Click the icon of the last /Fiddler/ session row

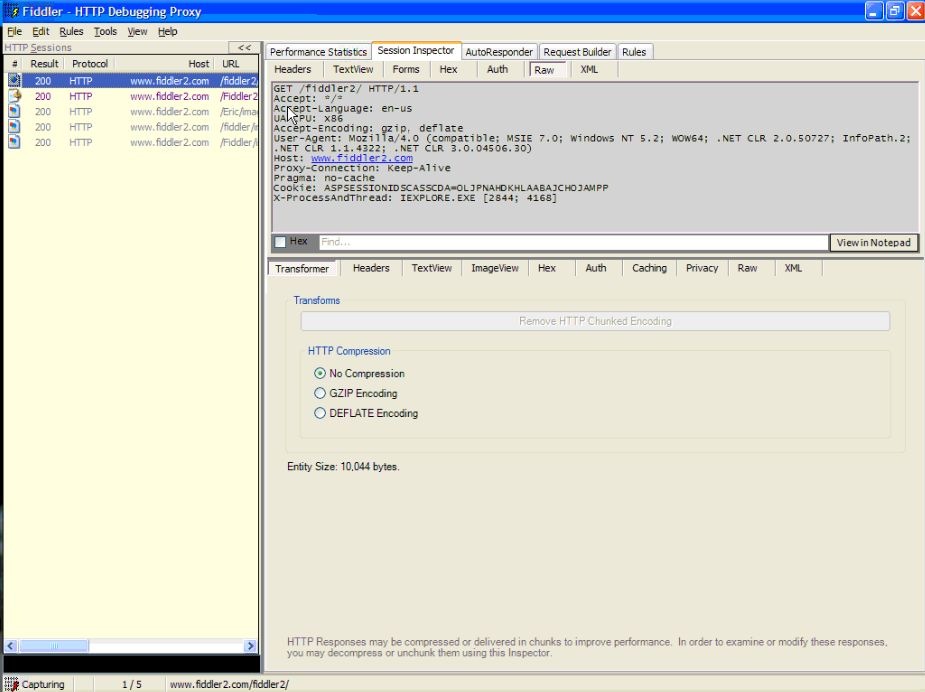pos(14,142)
